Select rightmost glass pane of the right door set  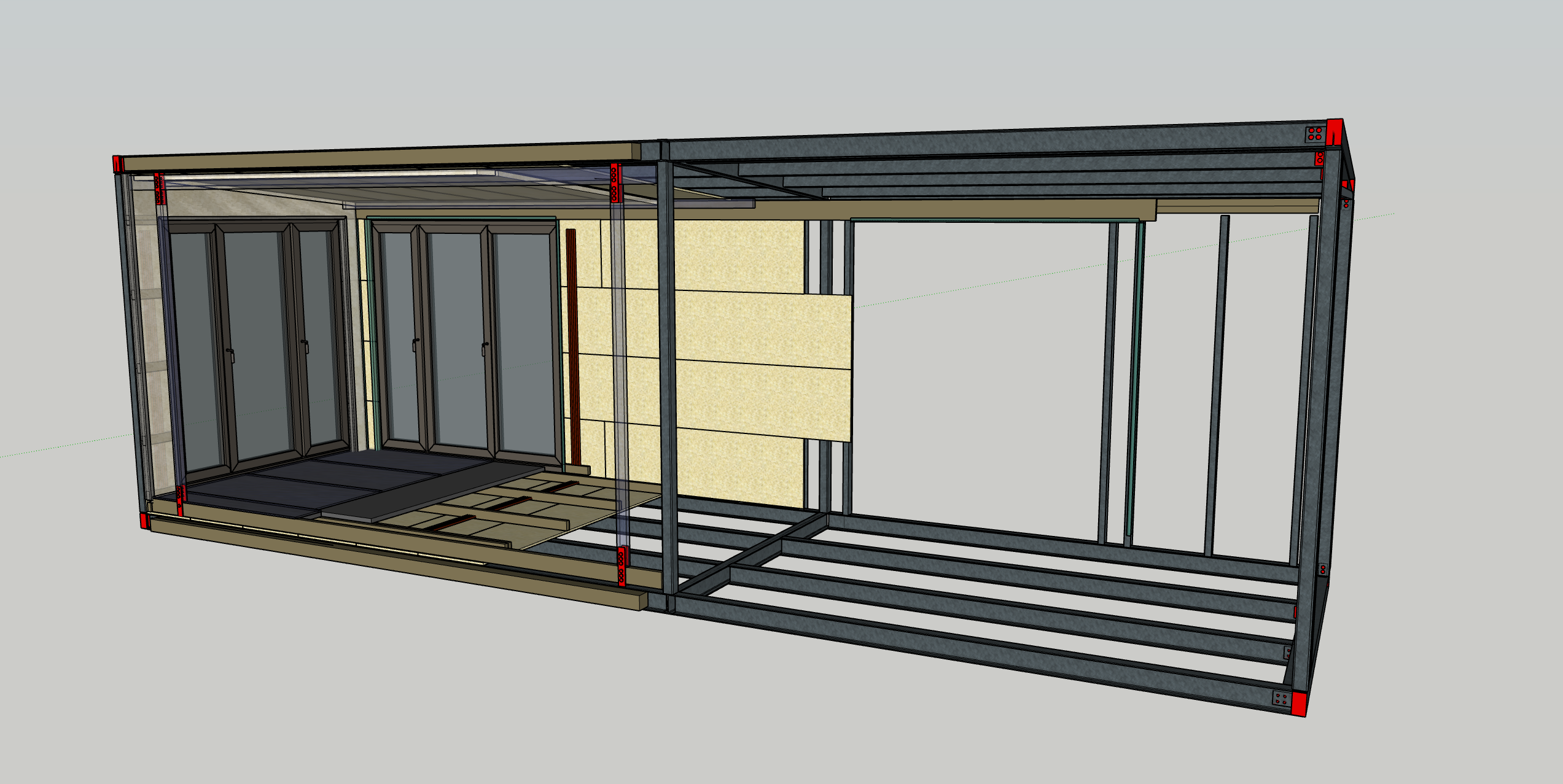pos(525,344)
